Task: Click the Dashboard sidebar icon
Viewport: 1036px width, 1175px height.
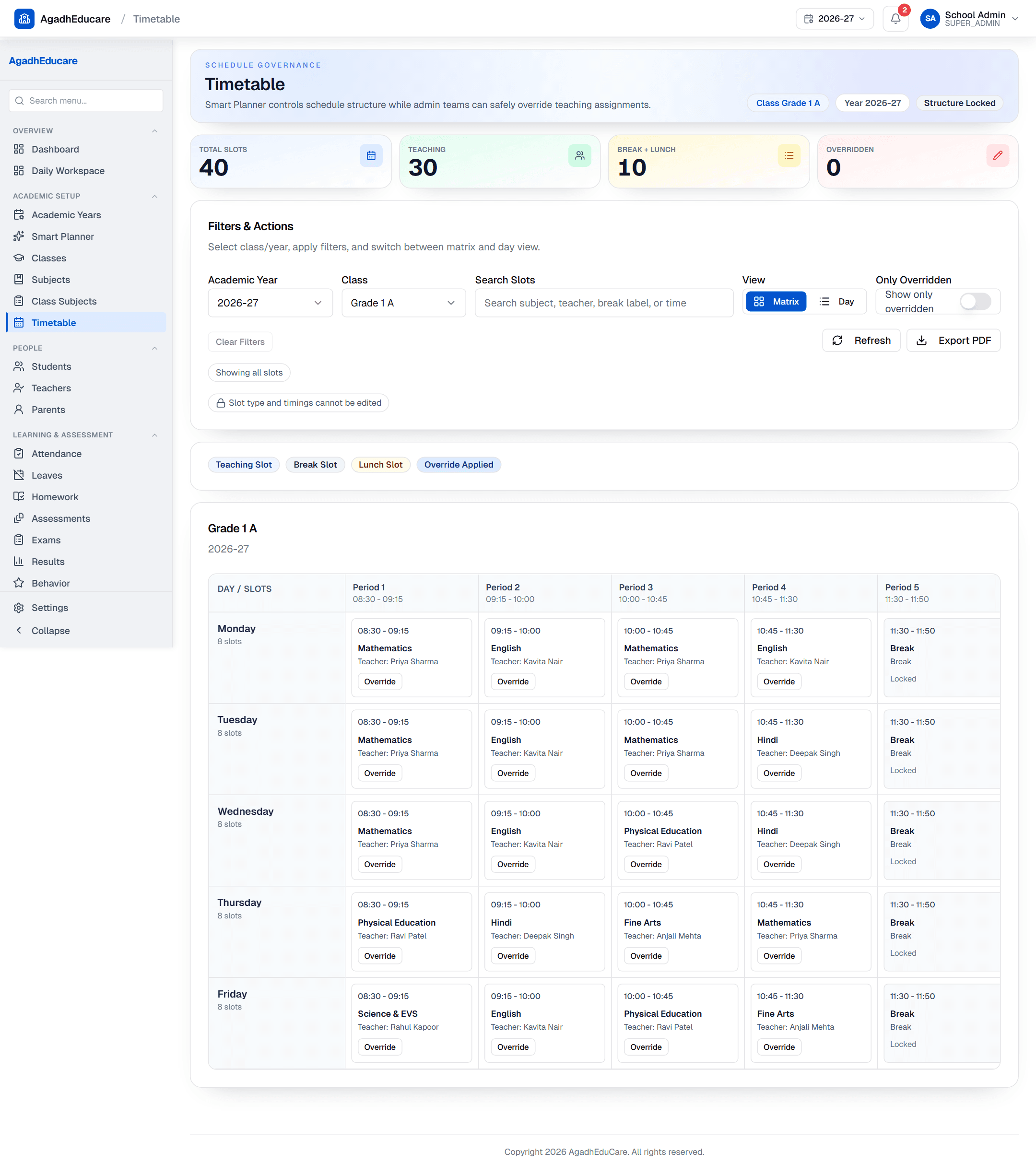Action: (x=19, y=150)
